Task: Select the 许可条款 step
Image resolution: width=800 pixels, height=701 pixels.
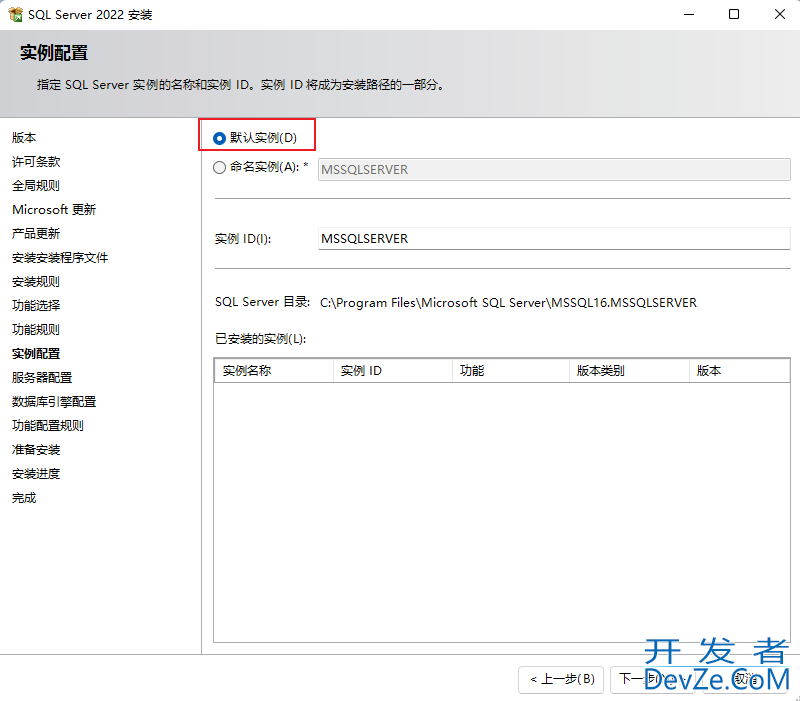Action: pos(36,162)
